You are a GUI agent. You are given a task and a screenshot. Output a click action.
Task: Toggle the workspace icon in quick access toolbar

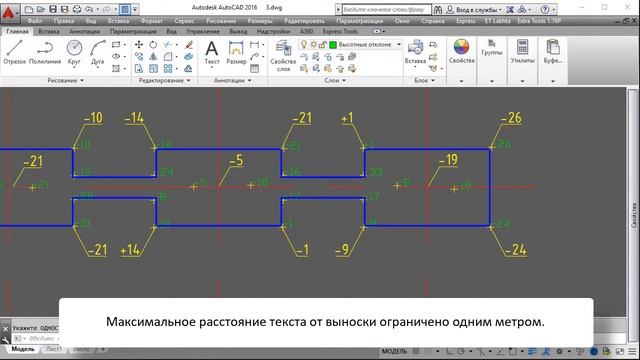(125, 9)
